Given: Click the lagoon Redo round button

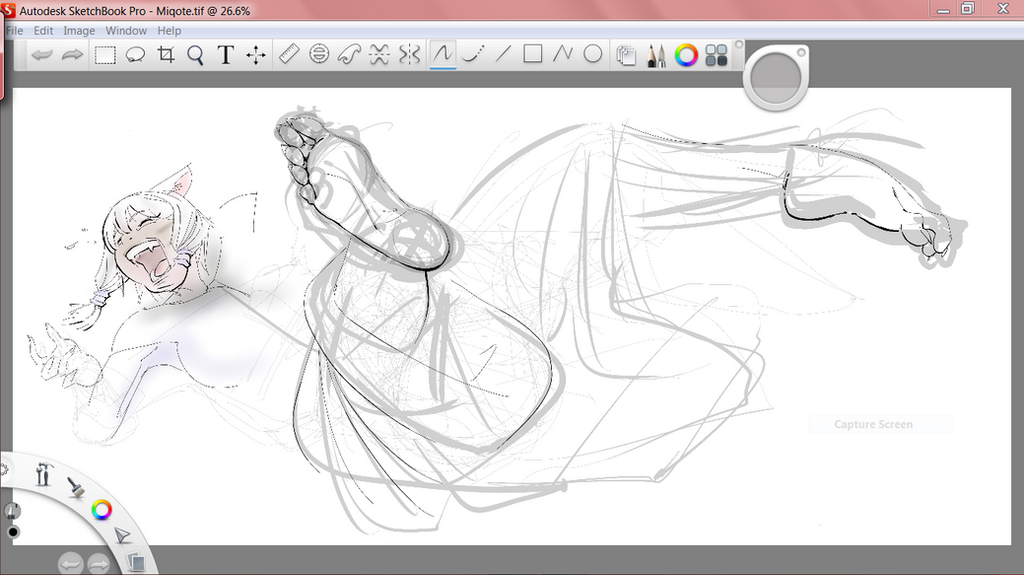Looking at the screenshot, I should coord(99,563).
